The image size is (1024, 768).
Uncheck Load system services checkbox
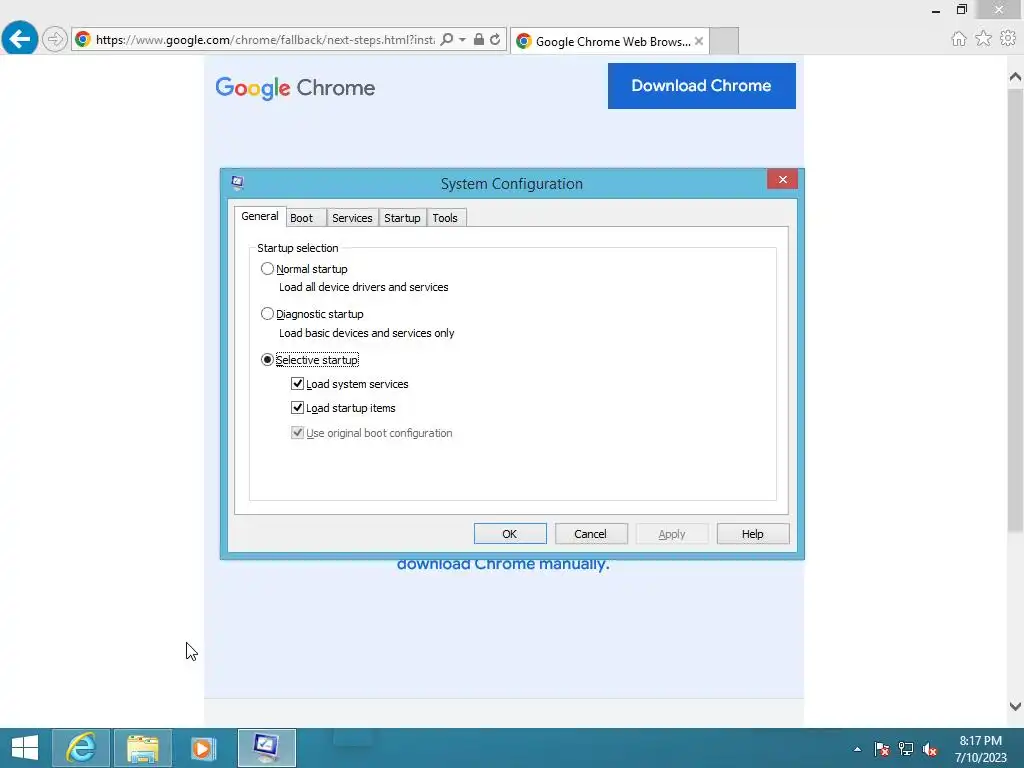(297, 383)
